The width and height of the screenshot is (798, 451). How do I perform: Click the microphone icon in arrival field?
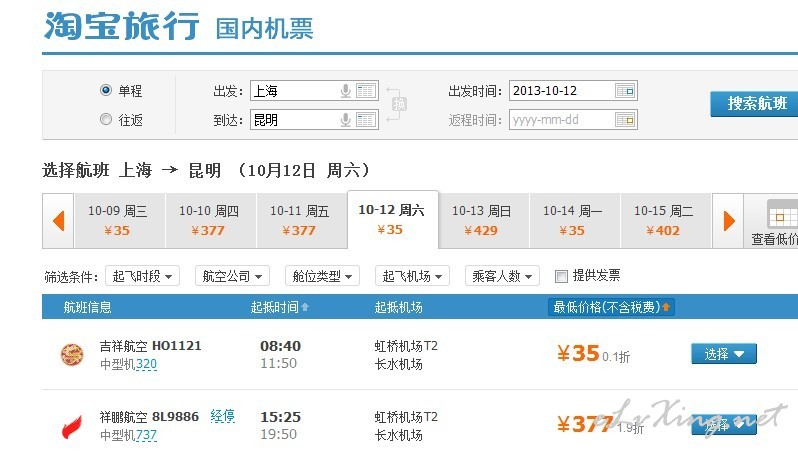(x=346, y=120)
